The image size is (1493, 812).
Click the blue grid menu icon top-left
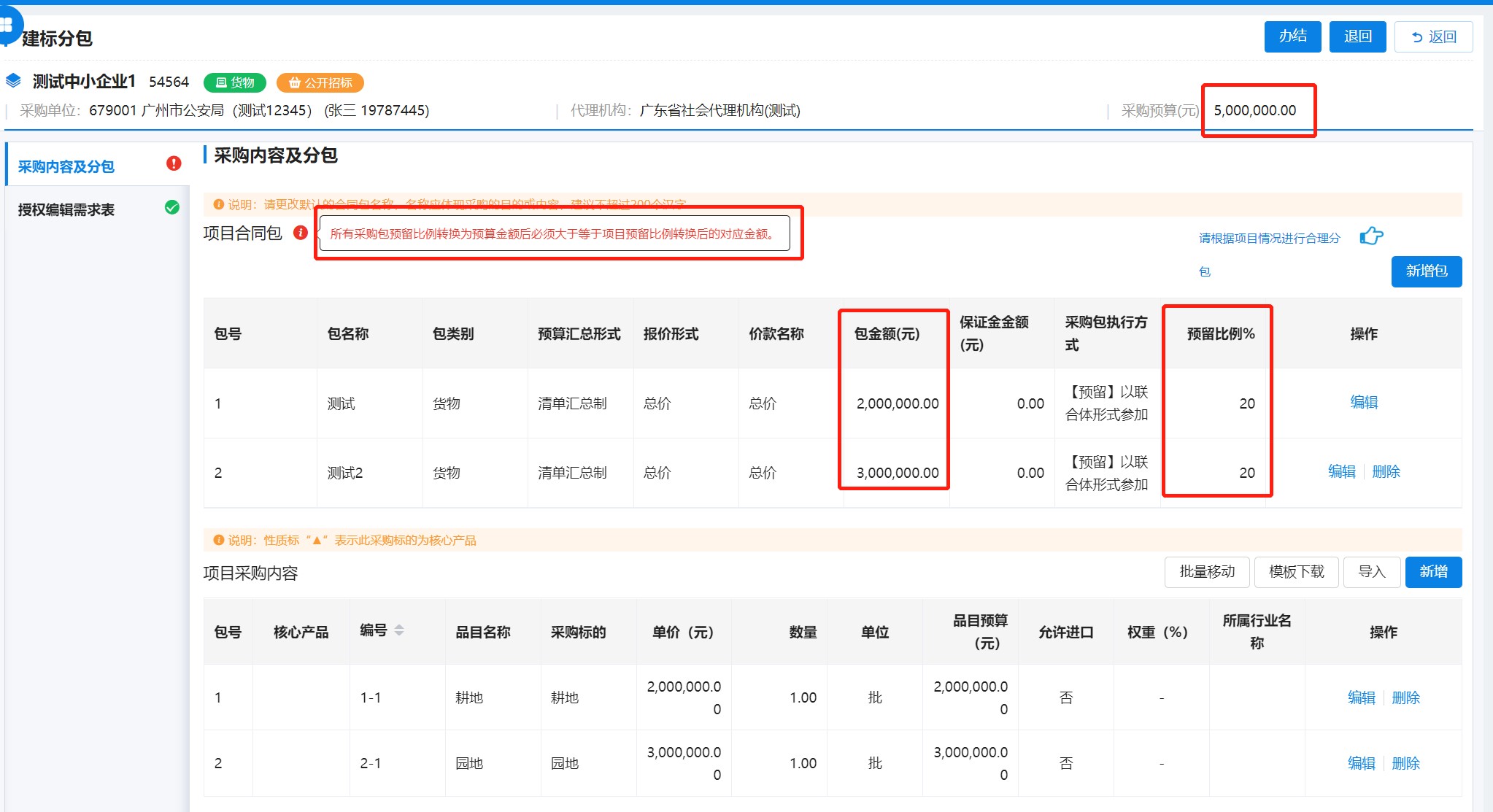(7, 25)
